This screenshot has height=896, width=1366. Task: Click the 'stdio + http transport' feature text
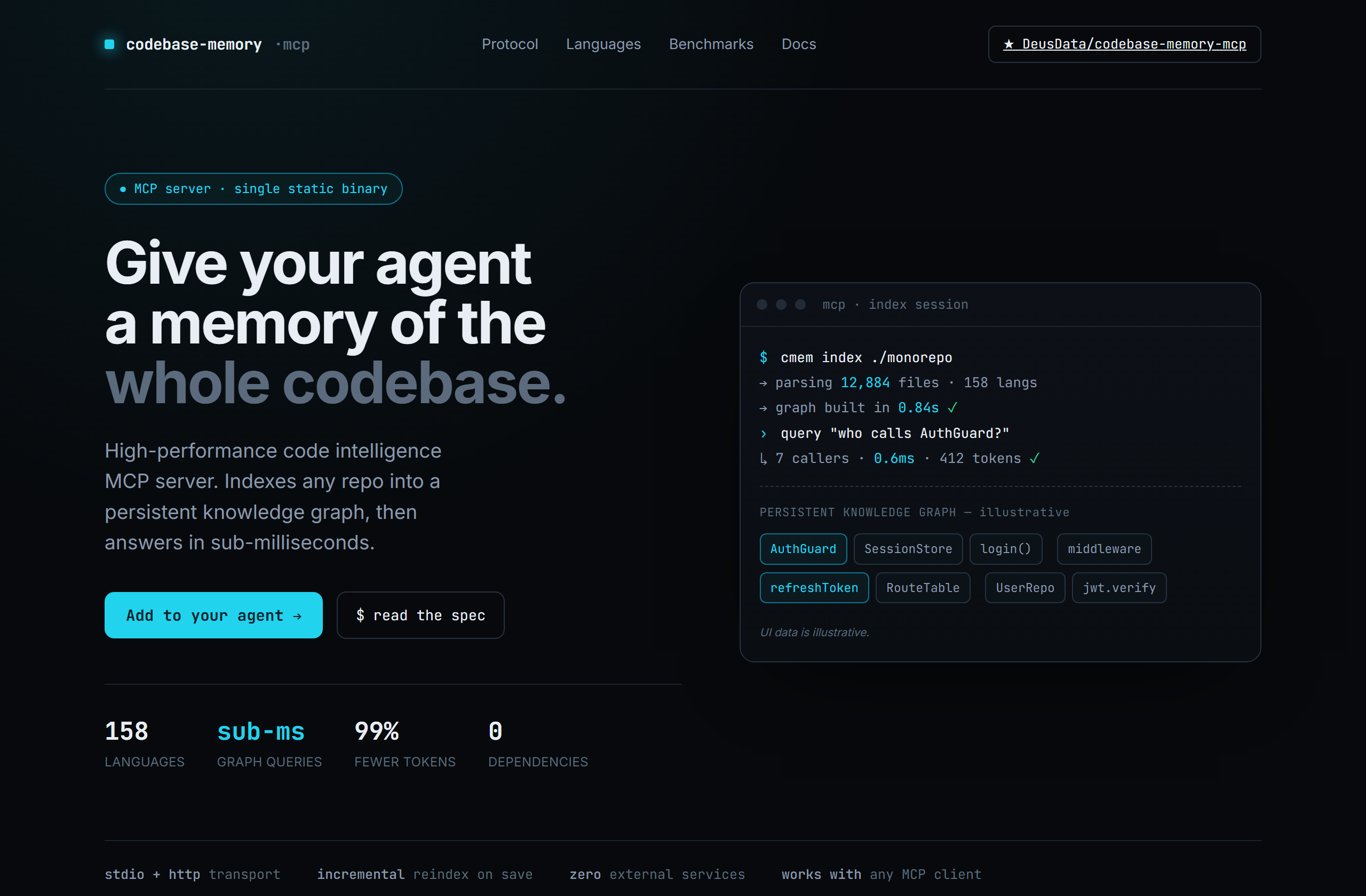click(x=192, y=875)
